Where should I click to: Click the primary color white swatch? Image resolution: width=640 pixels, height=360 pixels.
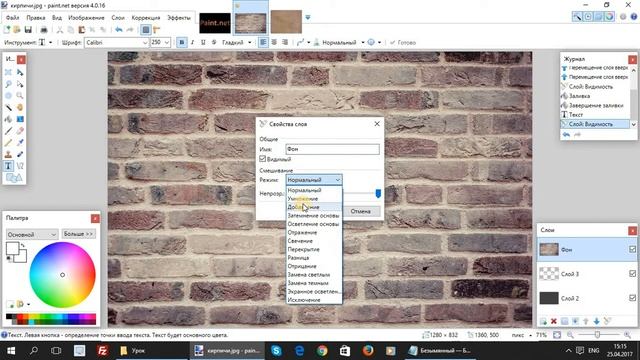click(x=12, y=249)
